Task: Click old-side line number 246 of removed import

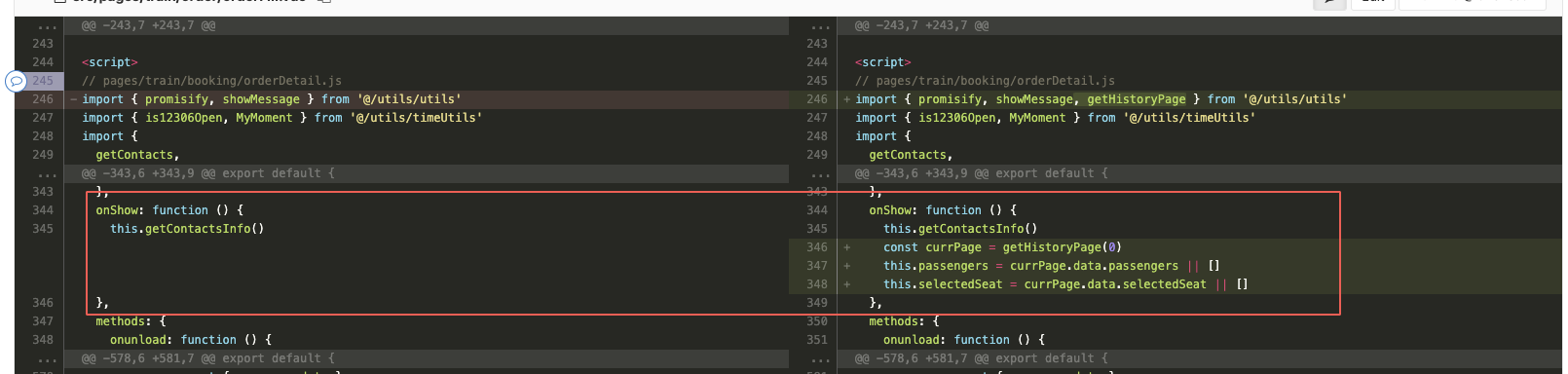Action: point(43,99)
